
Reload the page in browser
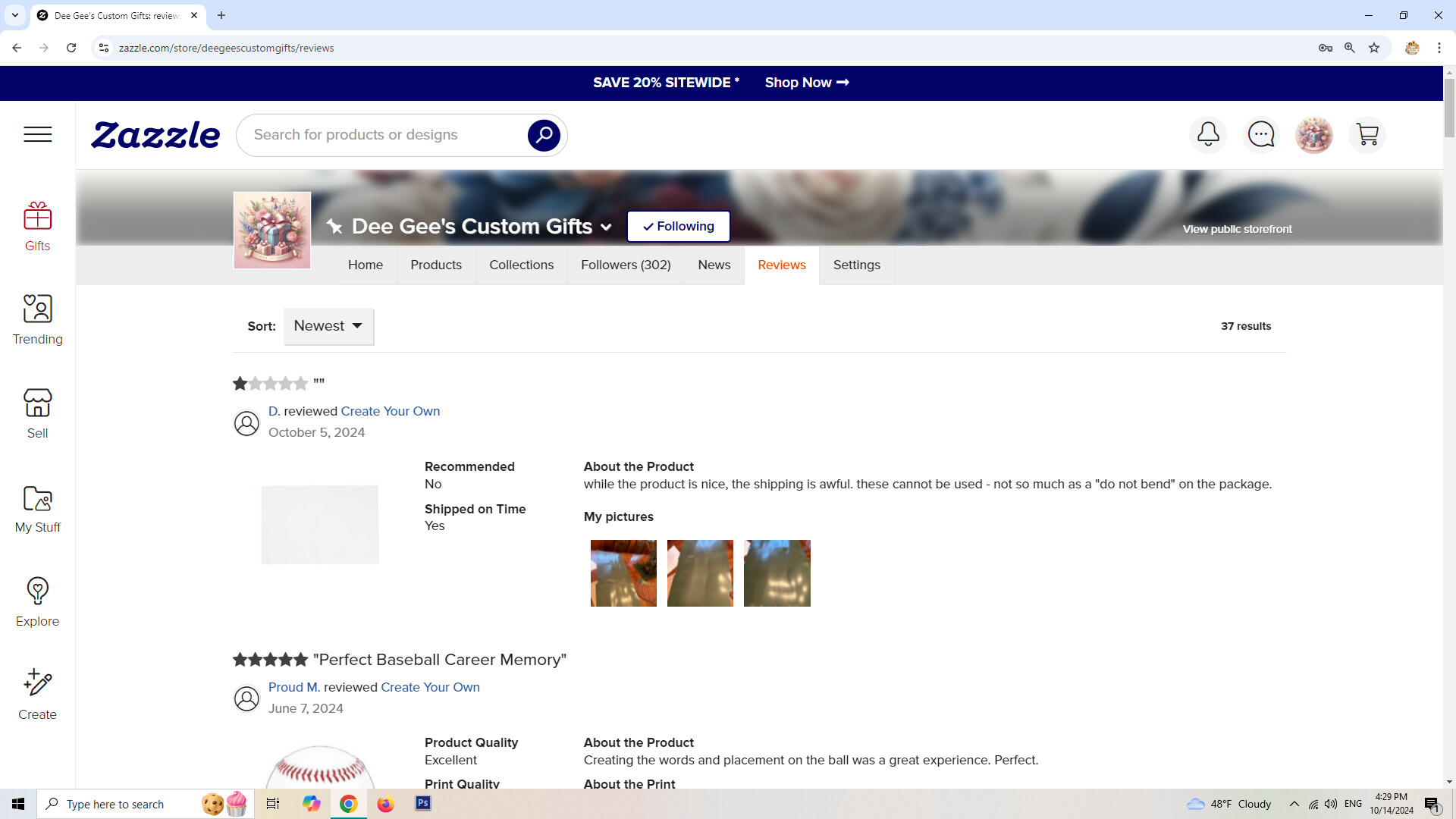click(71, 48)
